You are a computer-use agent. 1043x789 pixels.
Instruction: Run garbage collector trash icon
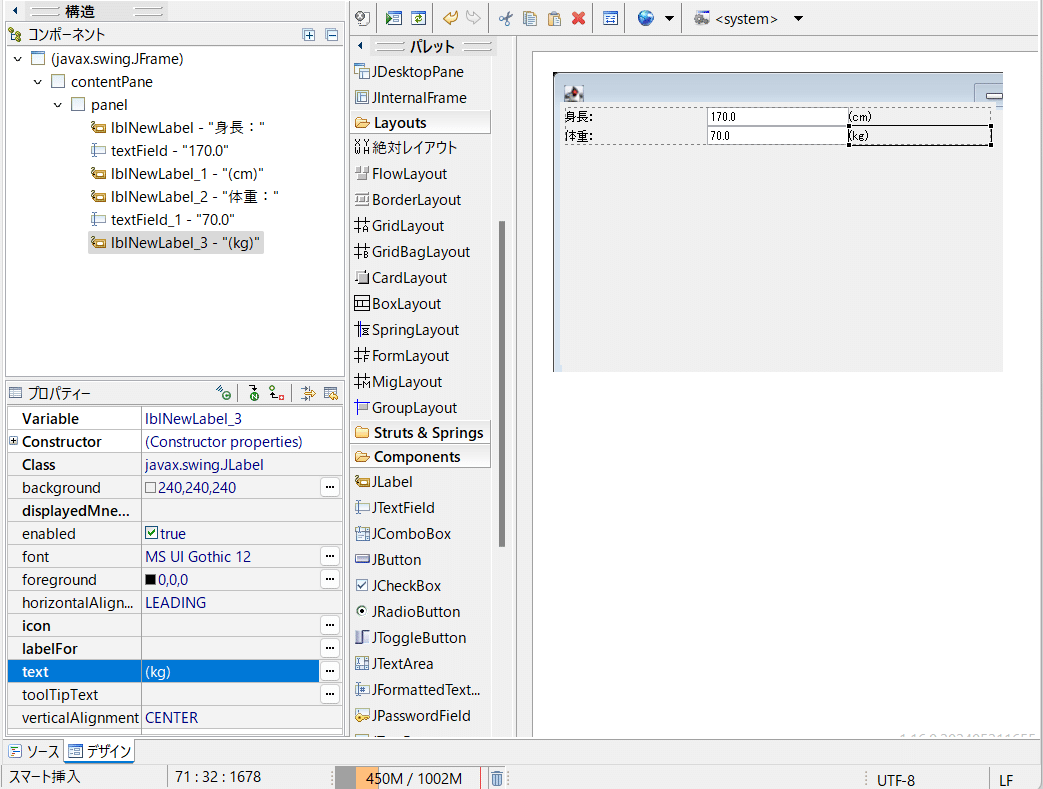[497, 778]
